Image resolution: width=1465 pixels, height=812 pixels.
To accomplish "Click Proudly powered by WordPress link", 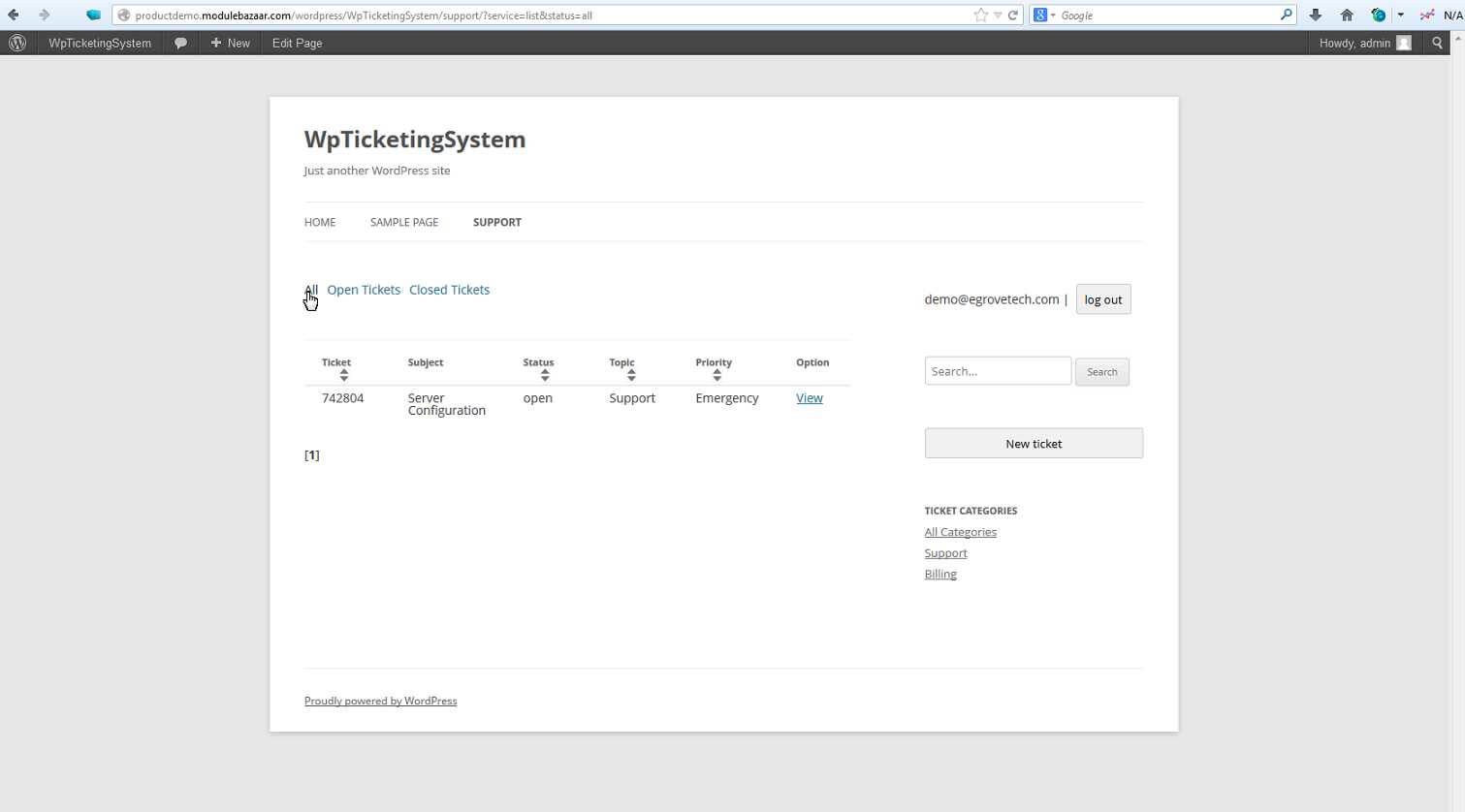I will [381, 701].
